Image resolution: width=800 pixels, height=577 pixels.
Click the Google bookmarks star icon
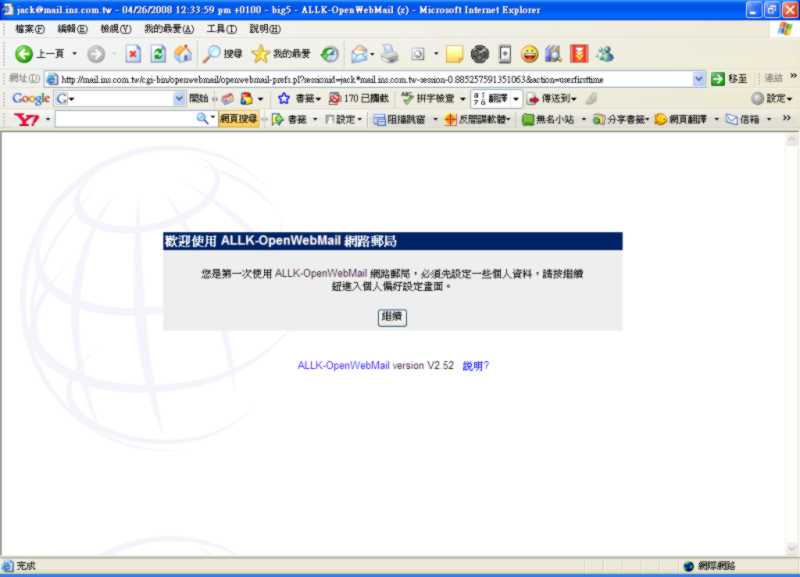284,98
